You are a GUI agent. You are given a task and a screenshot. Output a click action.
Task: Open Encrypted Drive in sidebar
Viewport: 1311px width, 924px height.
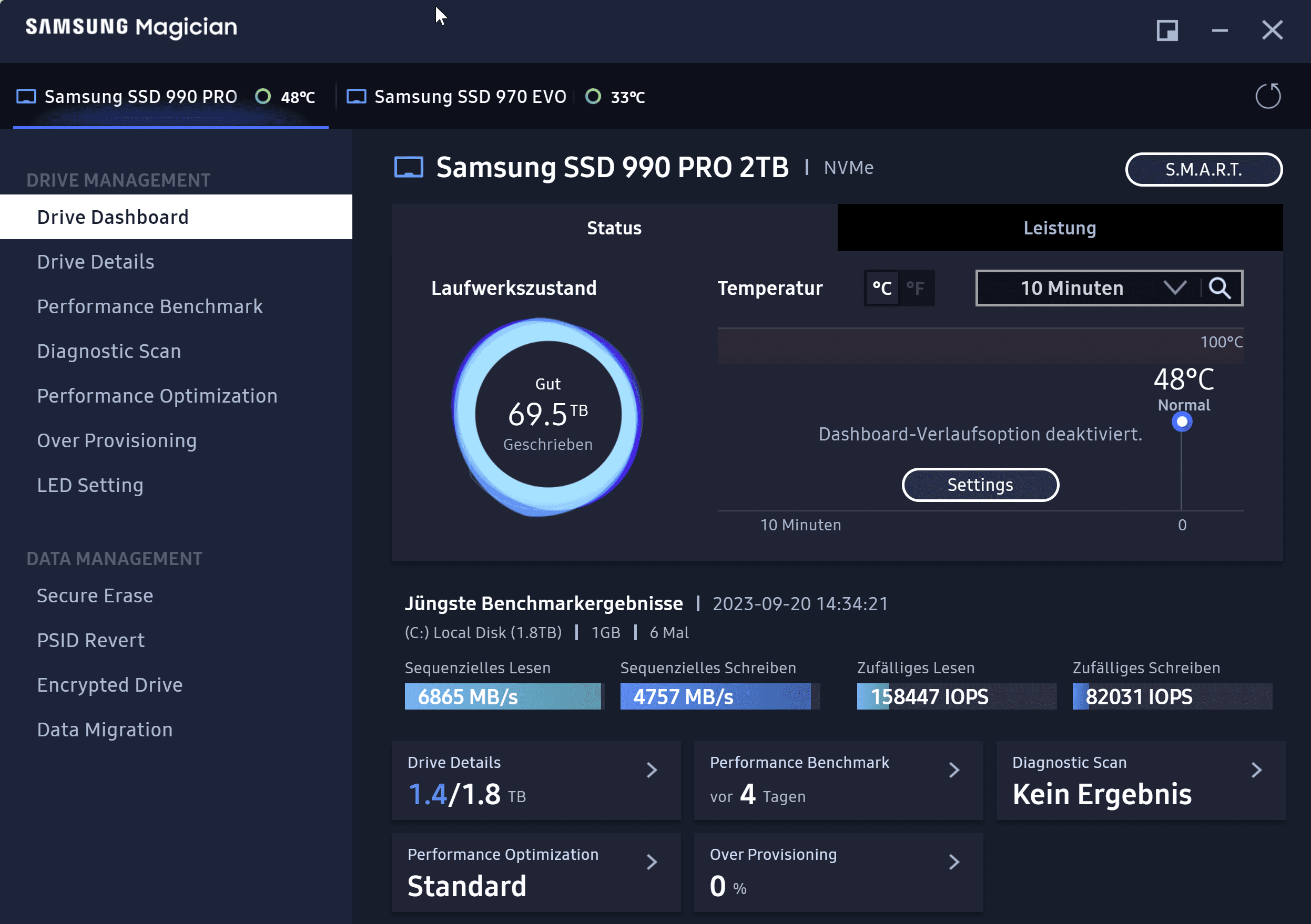click(x=176, y=685)
